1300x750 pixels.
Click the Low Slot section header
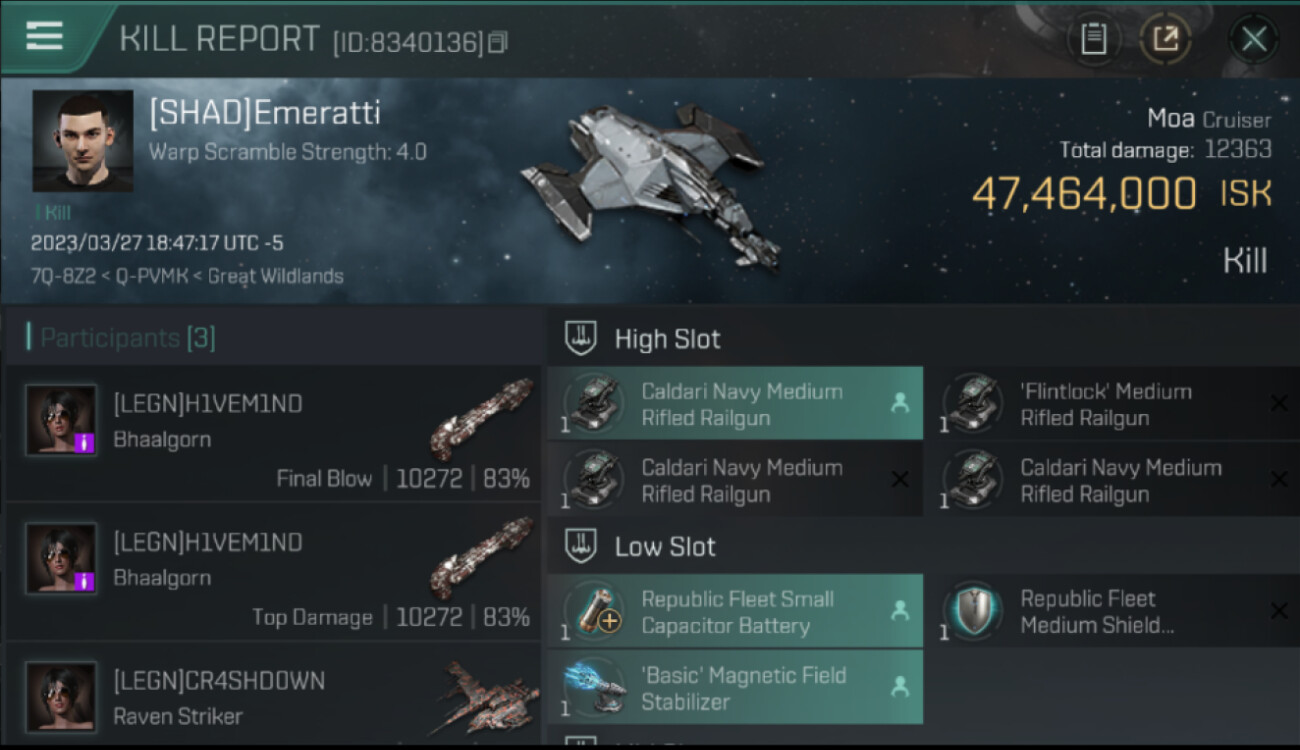pos(664,547)
